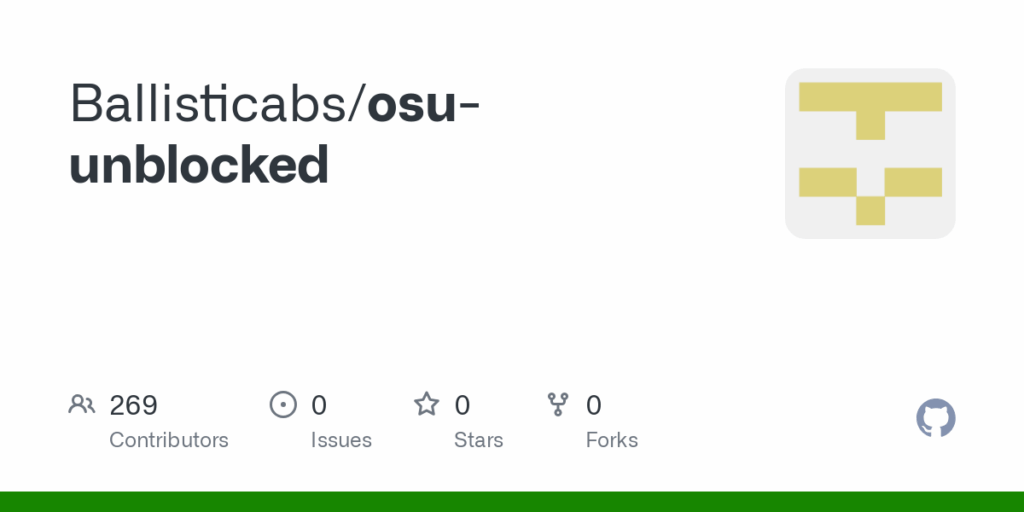Click the word unblocked in the title

[199, 164]
